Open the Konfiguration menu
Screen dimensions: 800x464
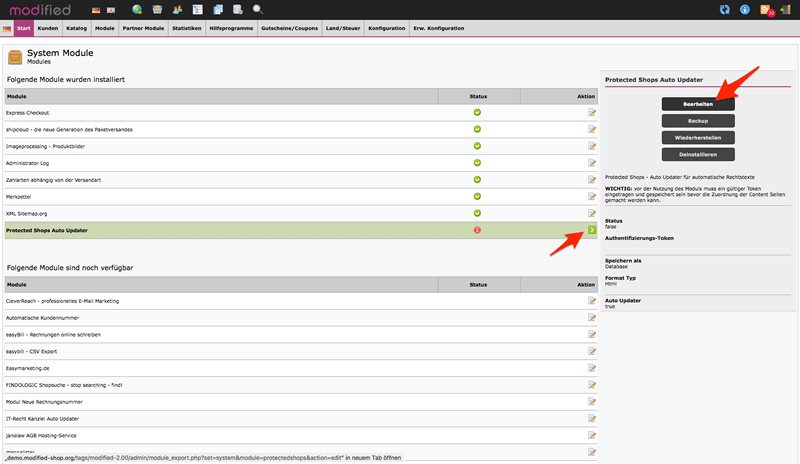click(x=387, y=29)
